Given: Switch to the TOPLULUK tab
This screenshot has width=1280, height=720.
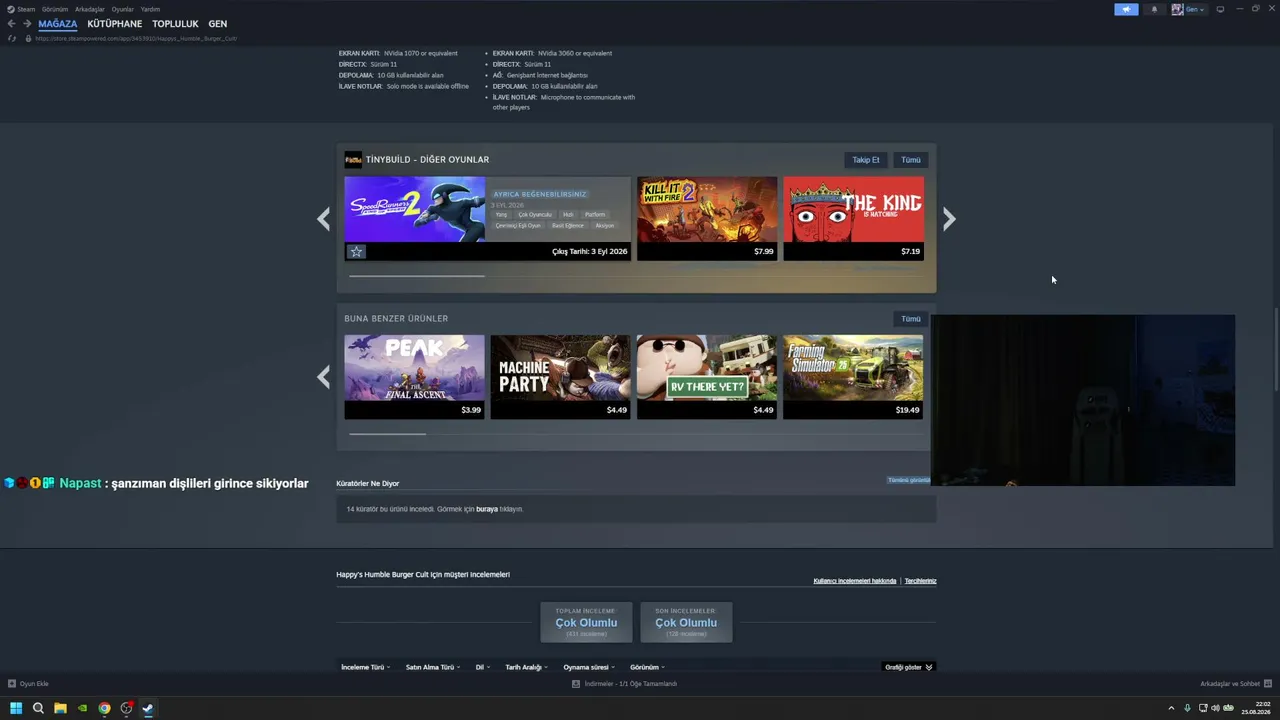Looking at the screenshot, I should pyautogui.click(x=175, y=24).
